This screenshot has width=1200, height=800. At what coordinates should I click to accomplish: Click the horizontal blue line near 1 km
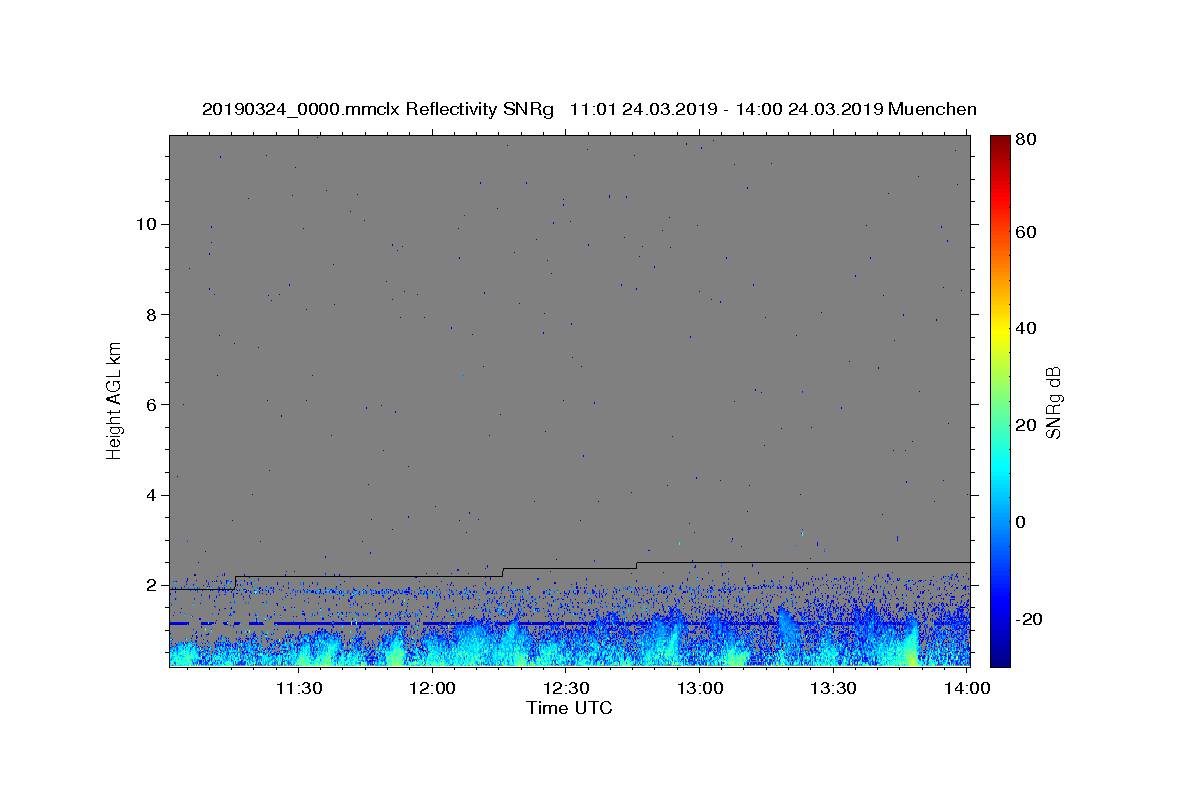[x=570, y=623]
